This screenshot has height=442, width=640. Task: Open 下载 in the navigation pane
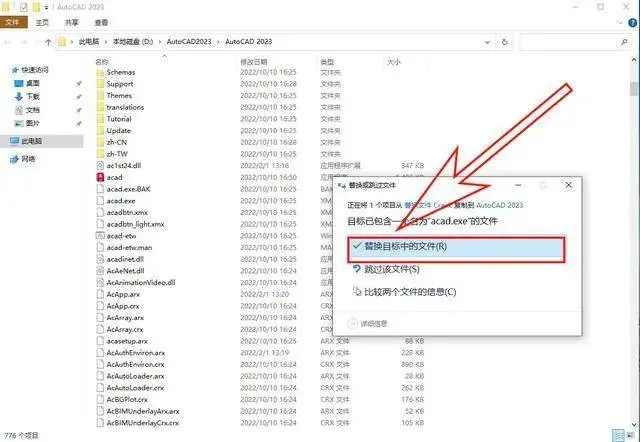coord(32,96)
